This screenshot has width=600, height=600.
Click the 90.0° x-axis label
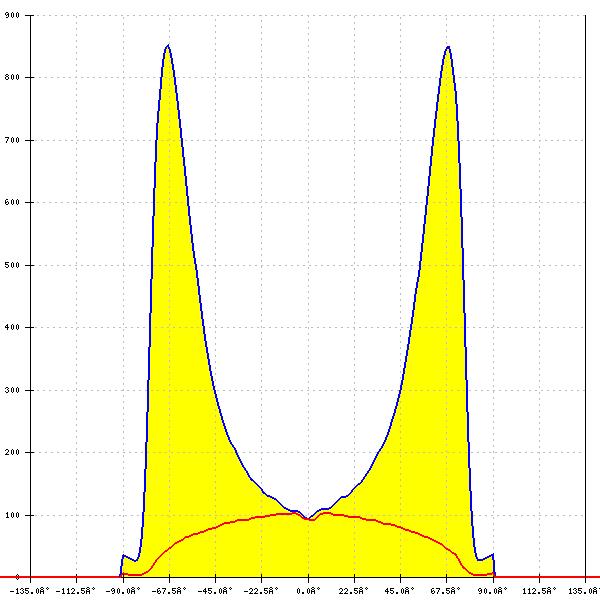[x=493, y=590]
